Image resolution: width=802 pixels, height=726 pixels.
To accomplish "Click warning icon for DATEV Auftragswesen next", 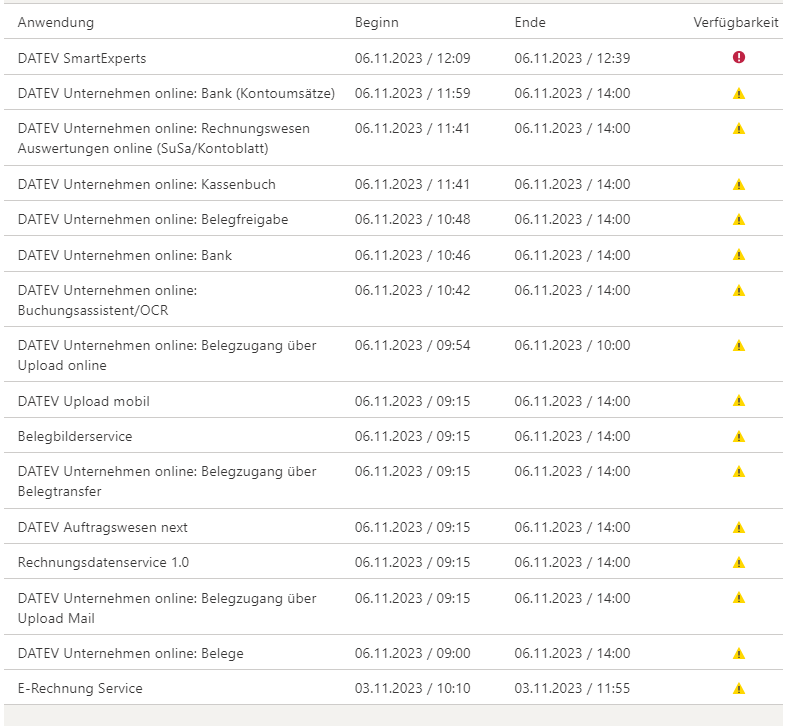I will [739, 527].
